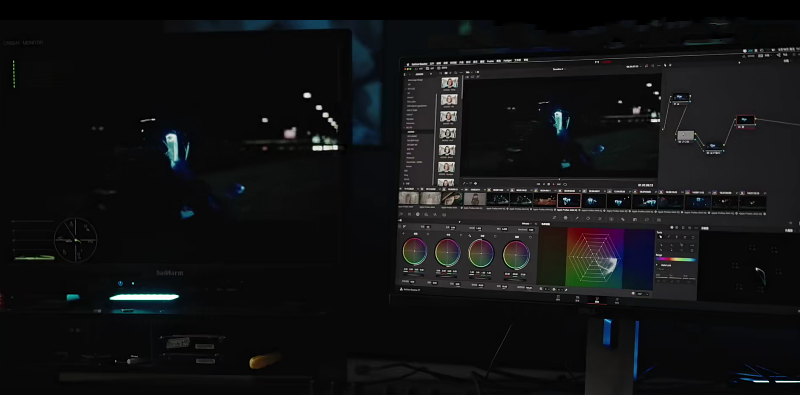Click the Lift wheel reset icon
Viewport: 800px width, 395px height.
tap(428, 234)
